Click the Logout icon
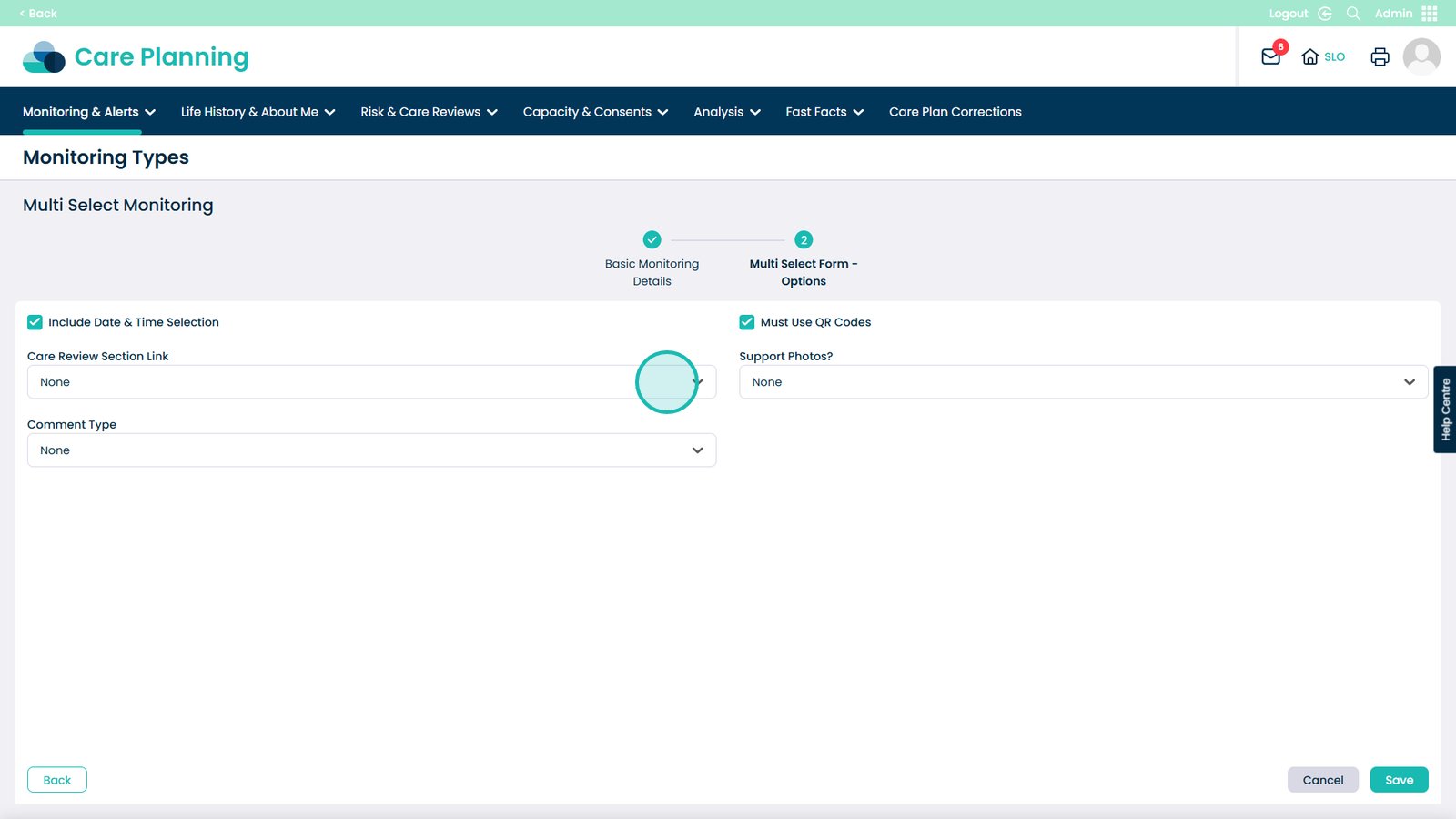 coord(1325,14)
